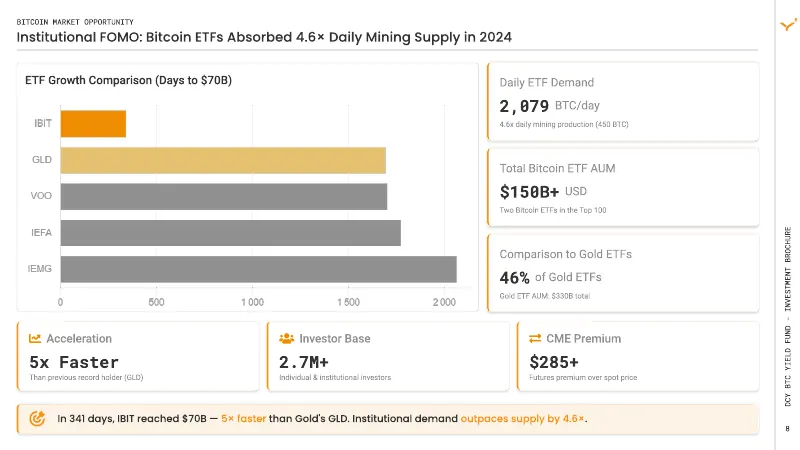
Task: Click the Acceleration chart-line icon
Action: click(35, 338)
